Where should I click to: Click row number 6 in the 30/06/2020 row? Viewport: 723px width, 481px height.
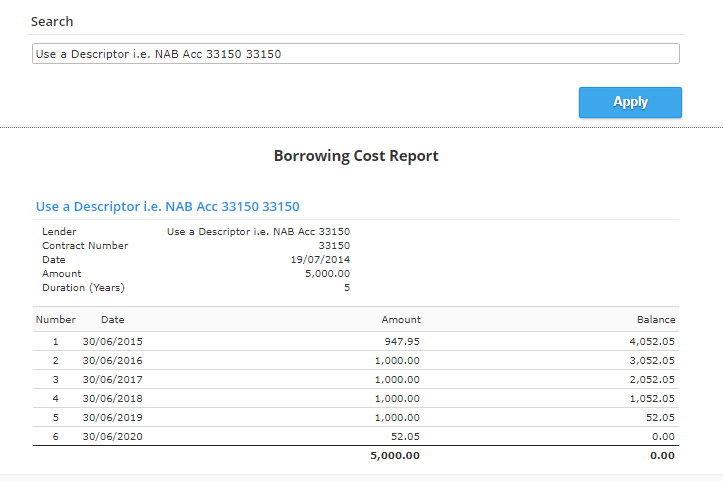[56, 436]
